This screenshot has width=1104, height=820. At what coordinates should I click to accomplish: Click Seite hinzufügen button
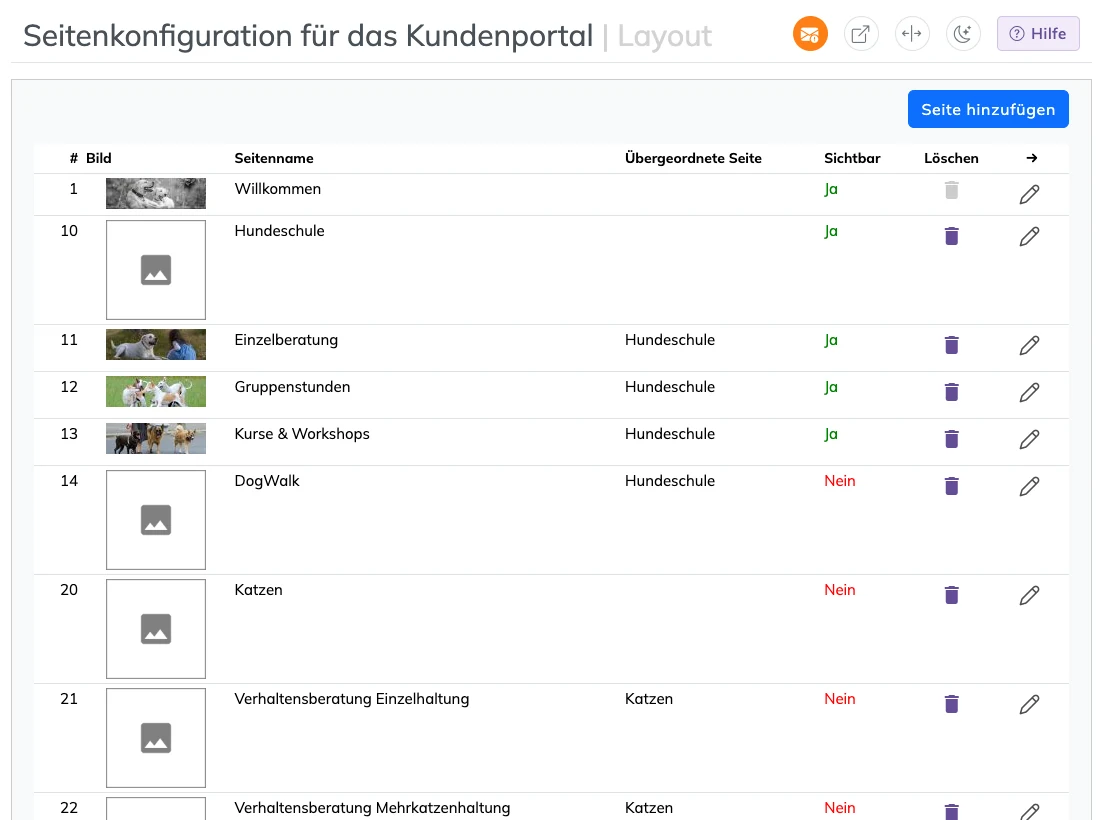988,109
